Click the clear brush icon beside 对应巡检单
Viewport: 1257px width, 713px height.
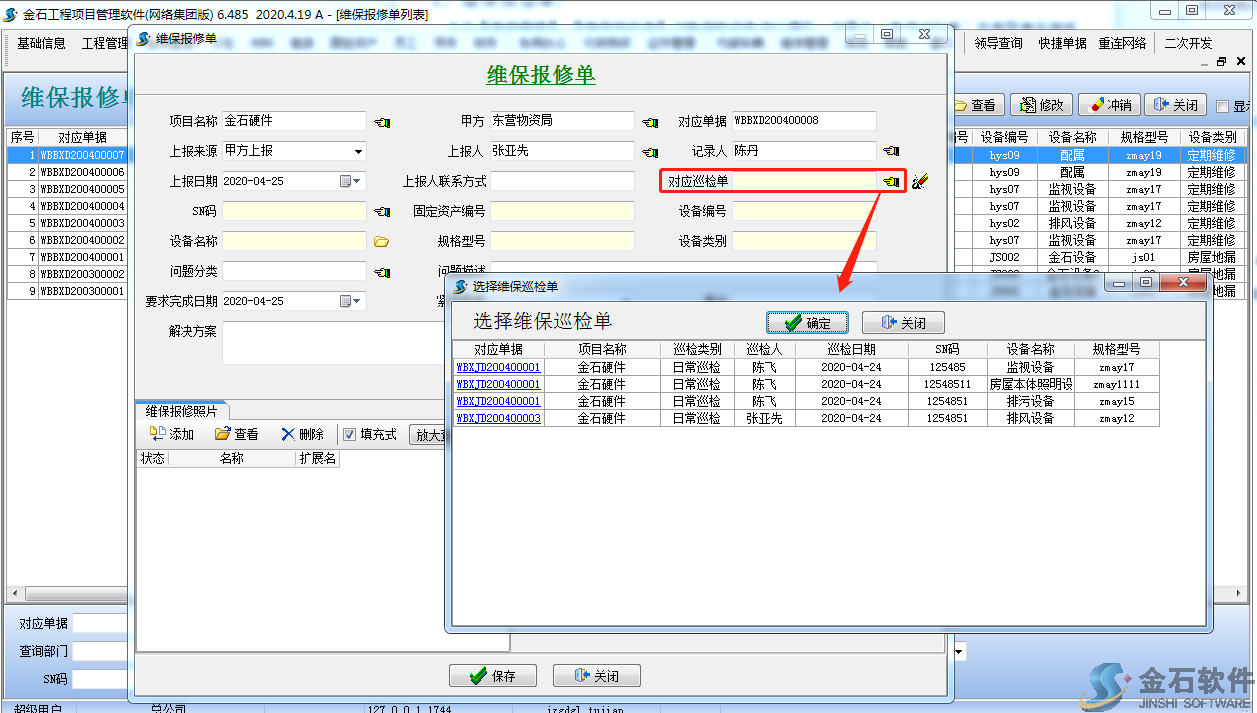920,181
